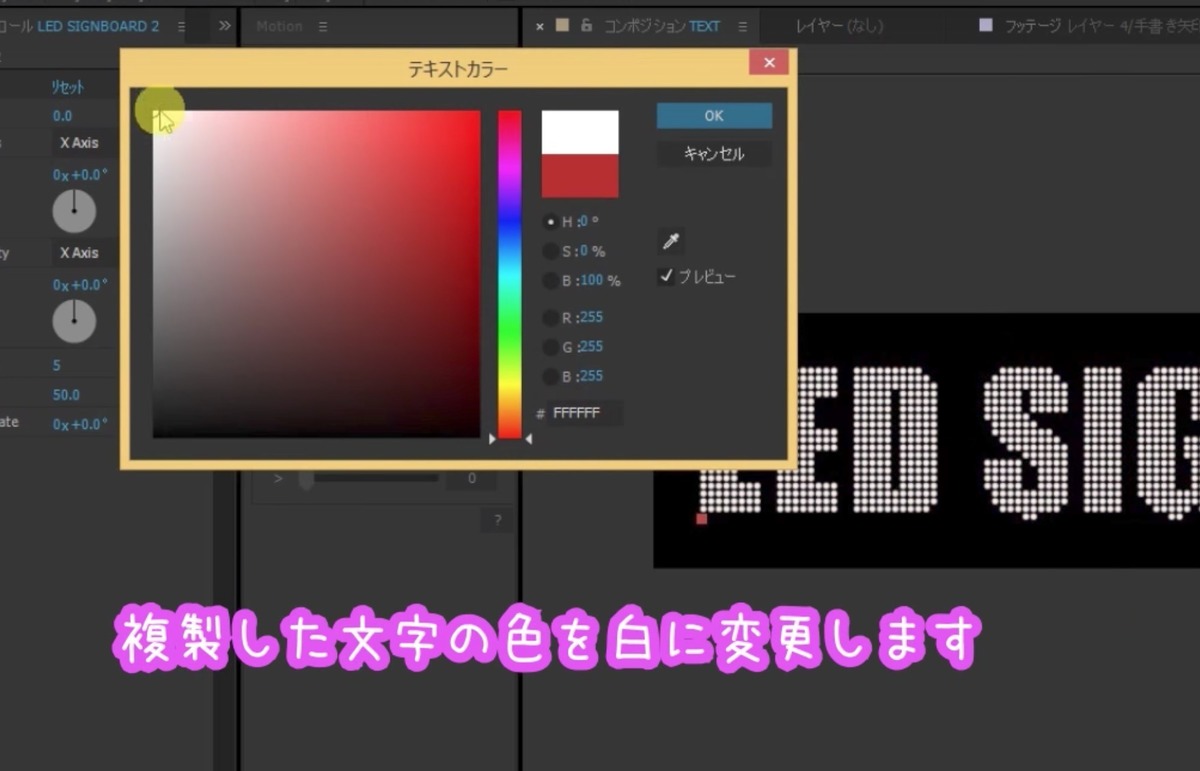Uncheck the プレビュー checkbox
The width and height of the screenshot is (1200, 771).
[666, 276]
